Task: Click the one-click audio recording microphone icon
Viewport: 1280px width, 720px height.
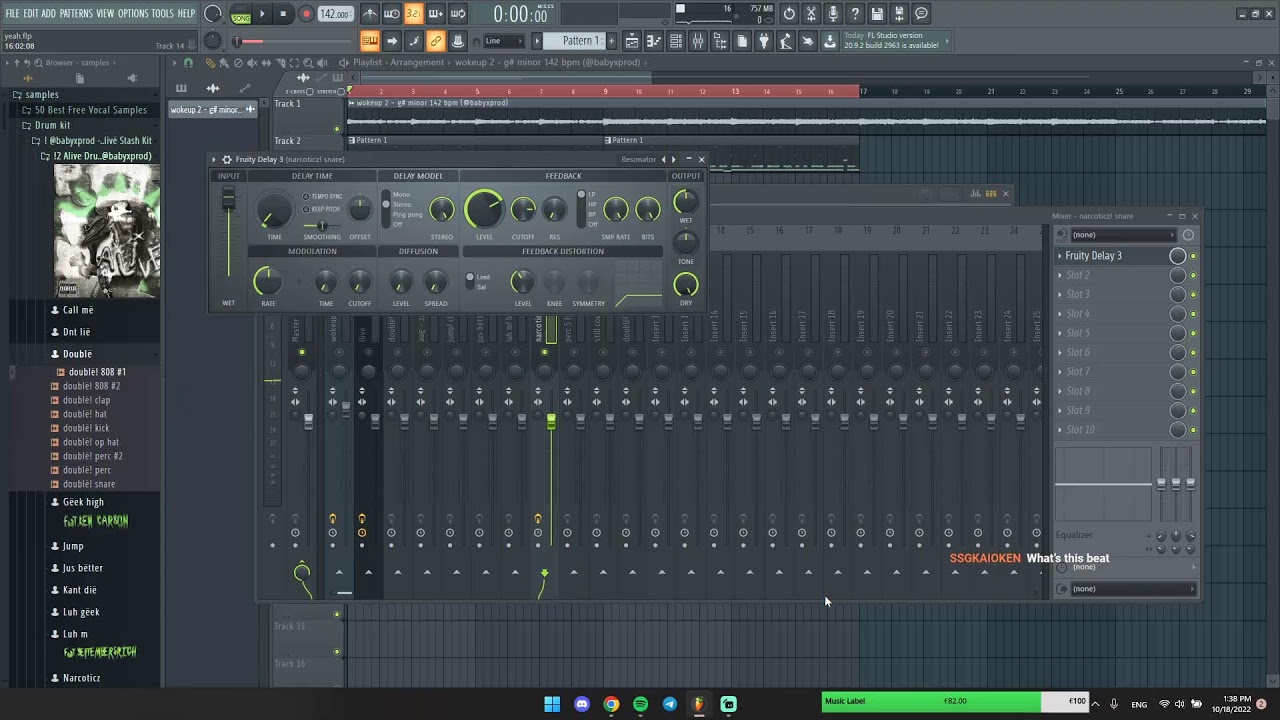Action: 833,14
